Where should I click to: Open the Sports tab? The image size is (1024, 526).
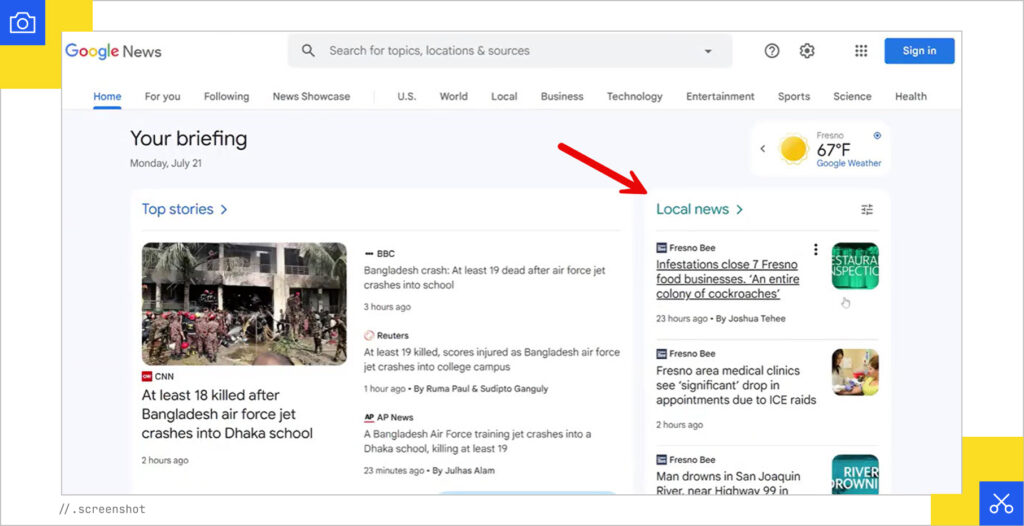pyautogui.click(x=794, y=97)
